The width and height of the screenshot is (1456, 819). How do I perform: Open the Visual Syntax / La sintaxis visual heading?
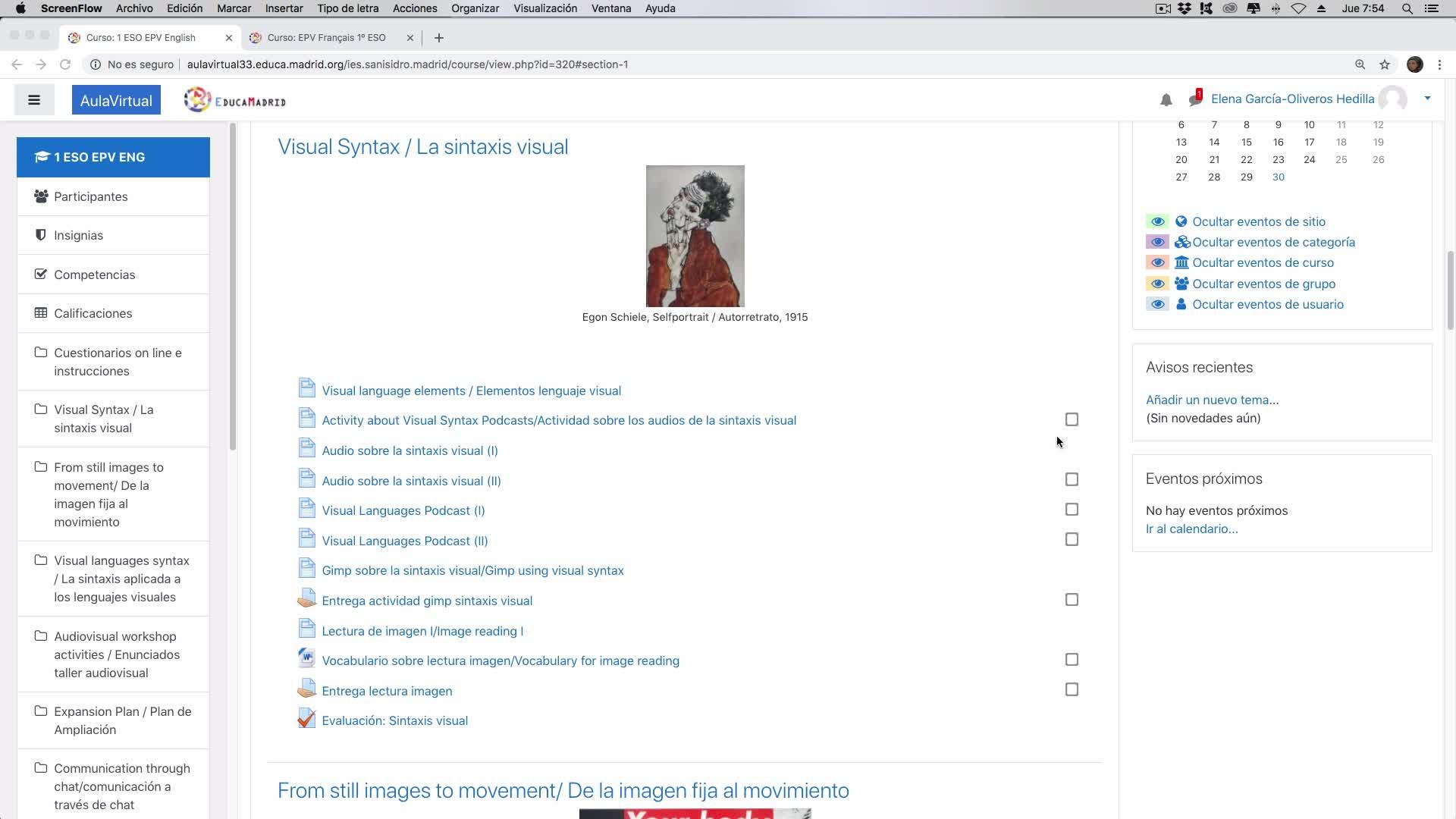tap(422, 146)
